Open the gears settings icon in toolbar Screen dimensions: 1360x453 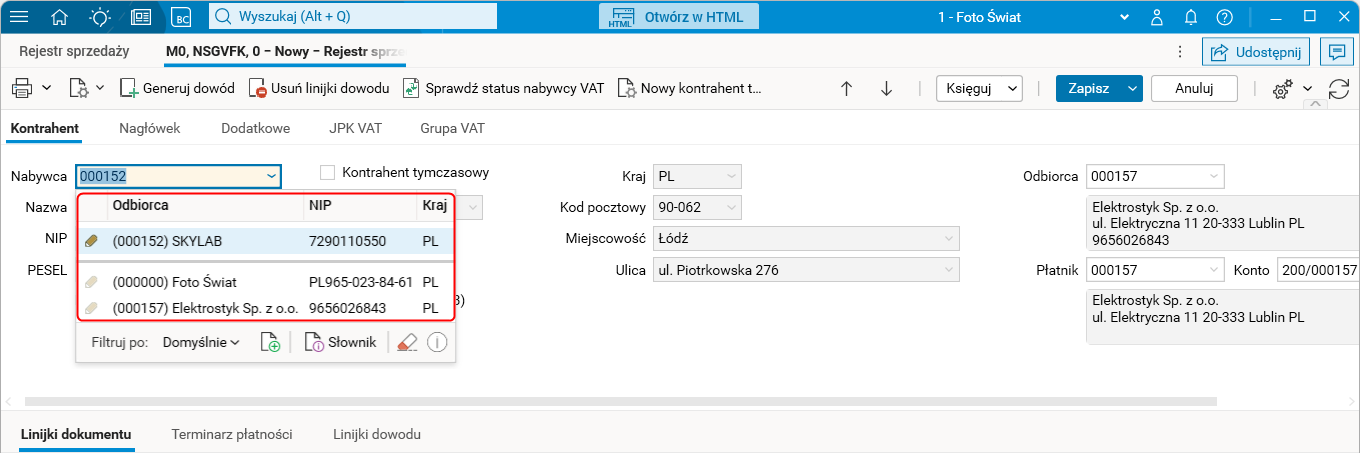tap(1281, 89)
